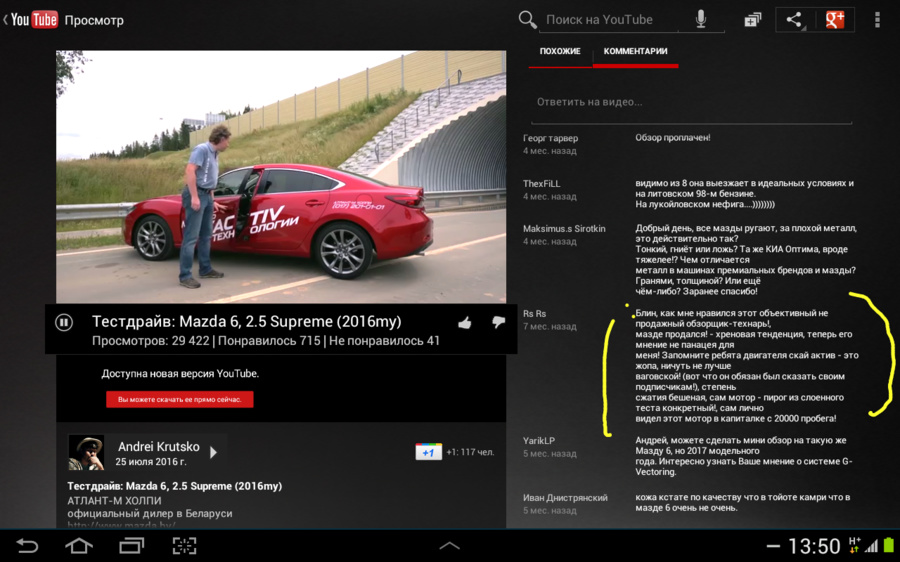Open Android recent apps button
The width and height of the screenshot is (900, 562).
point(131,545)
